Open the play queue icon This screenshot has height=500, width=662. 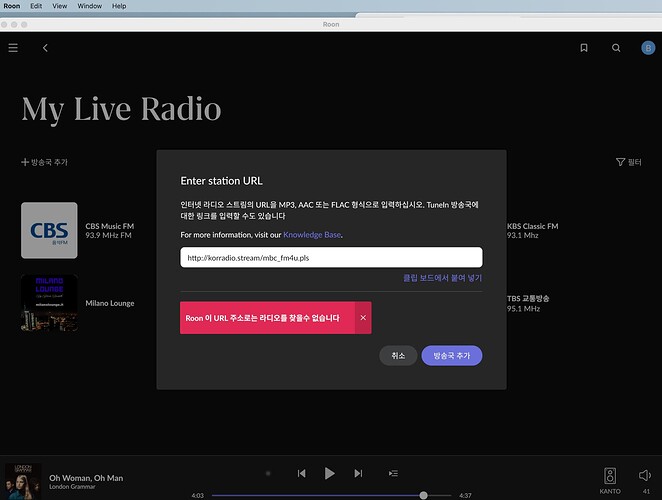click(393, 473)
